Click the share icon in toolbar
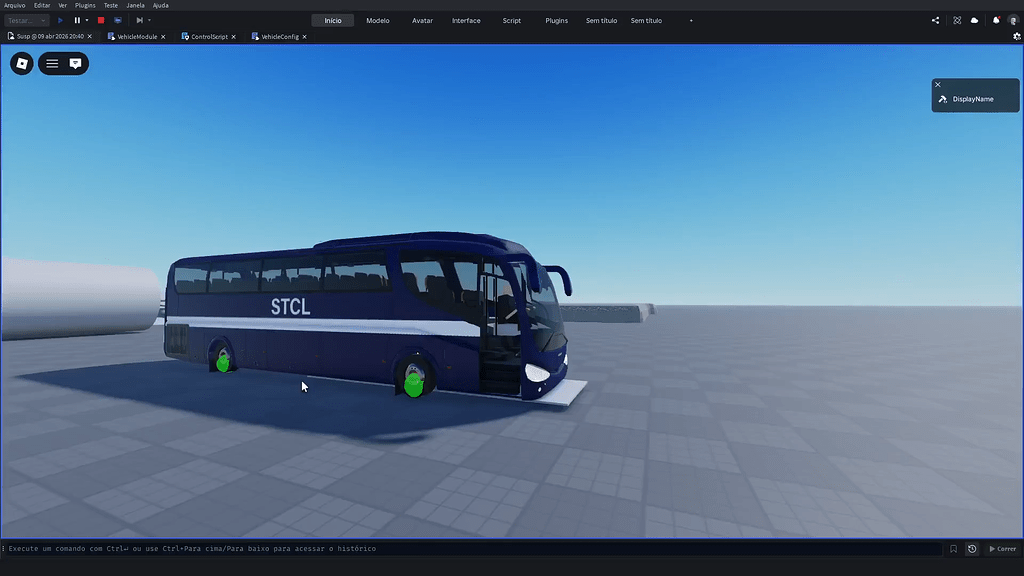Screen dimensions: 1024x576 point(935,20)
